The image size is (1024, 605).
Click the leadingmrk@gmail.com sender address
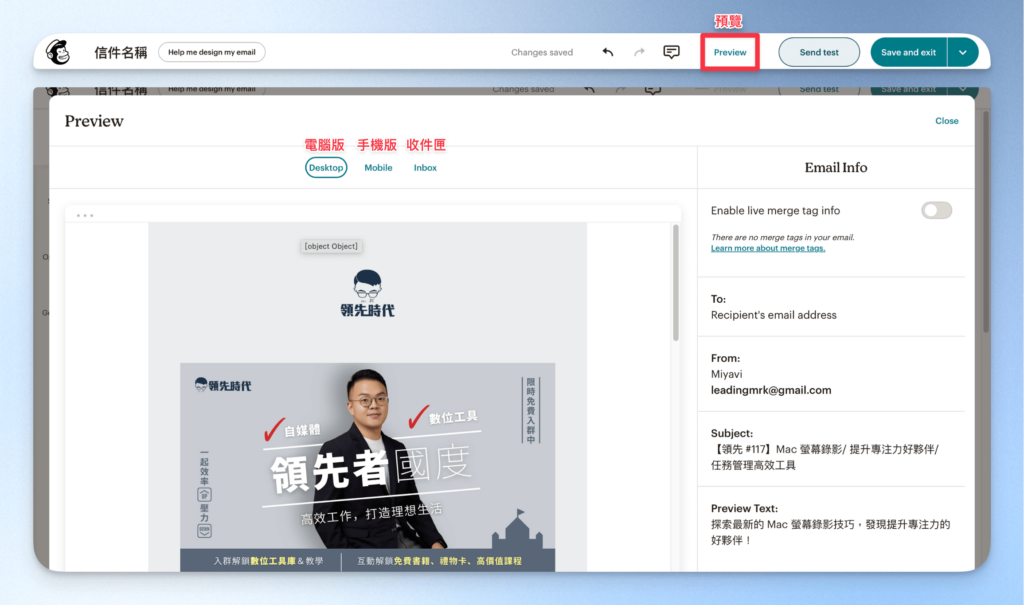coord(771,390)
